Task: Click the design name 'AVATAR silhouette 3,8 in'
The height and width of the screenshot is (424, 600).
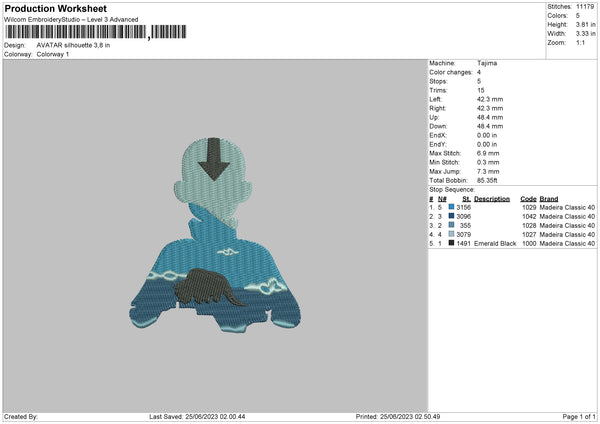Action: 73,45
